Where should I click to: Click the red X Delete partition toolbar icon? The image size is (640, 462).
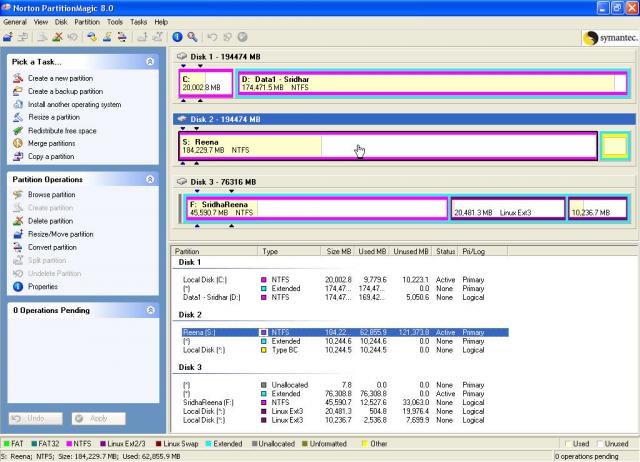(58, 37)
